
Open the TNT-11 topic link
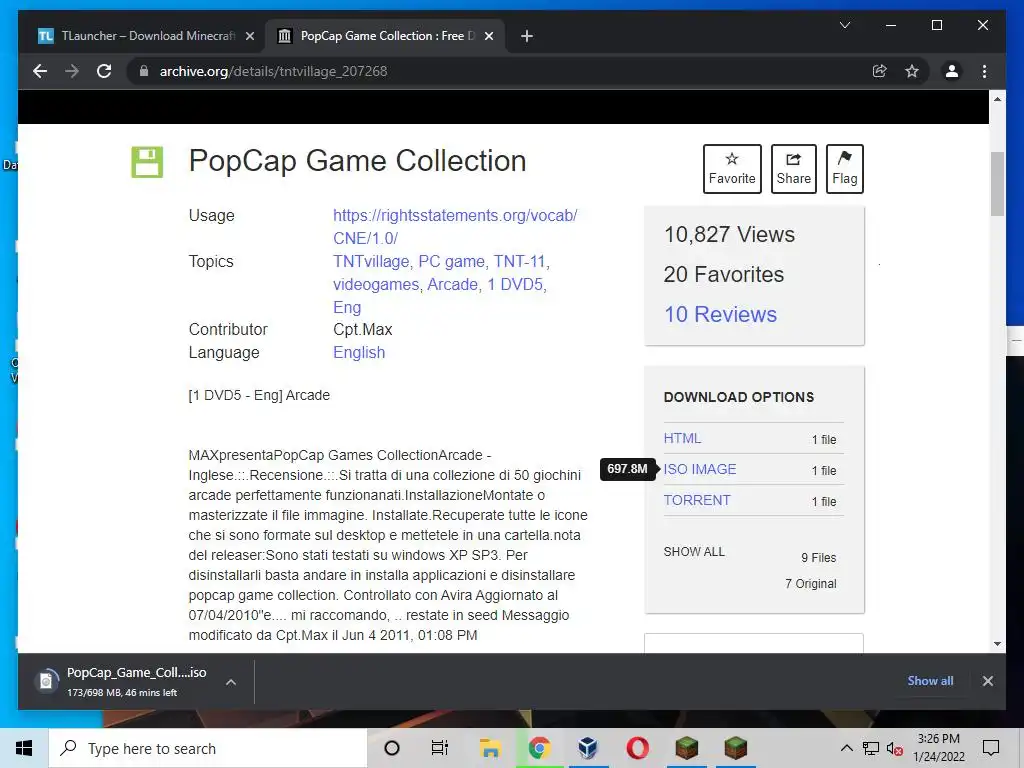519,261
